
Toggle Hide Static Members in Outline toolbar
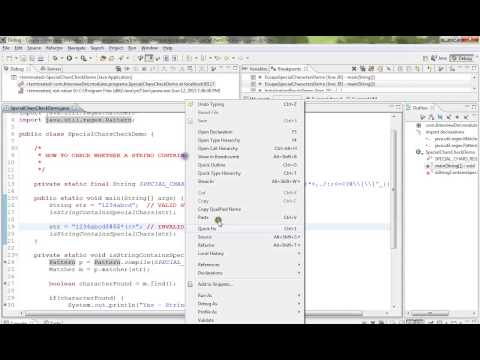tap(449, 117)
